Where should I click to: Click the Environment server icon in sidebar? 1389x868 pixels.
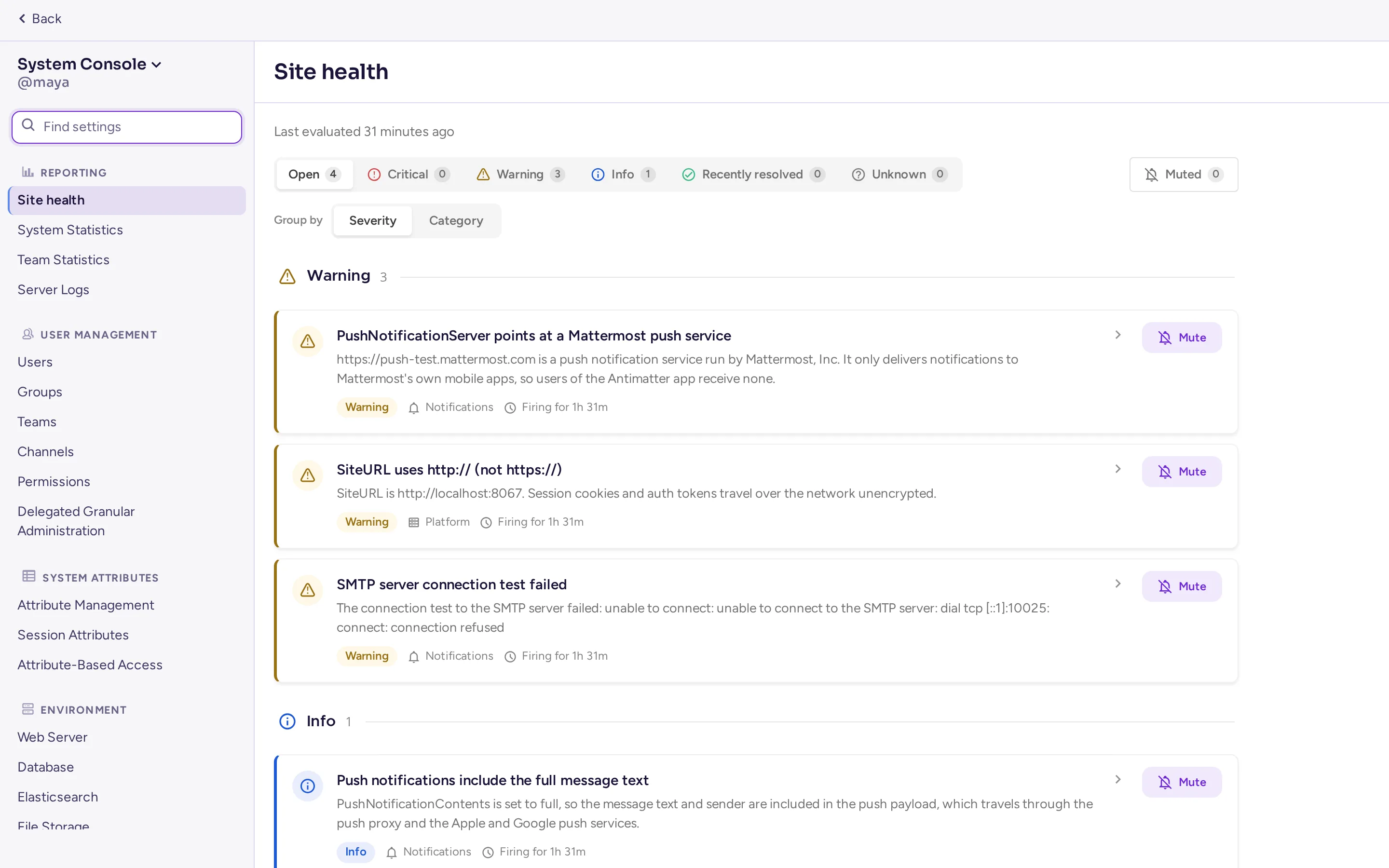coord(27,709)
